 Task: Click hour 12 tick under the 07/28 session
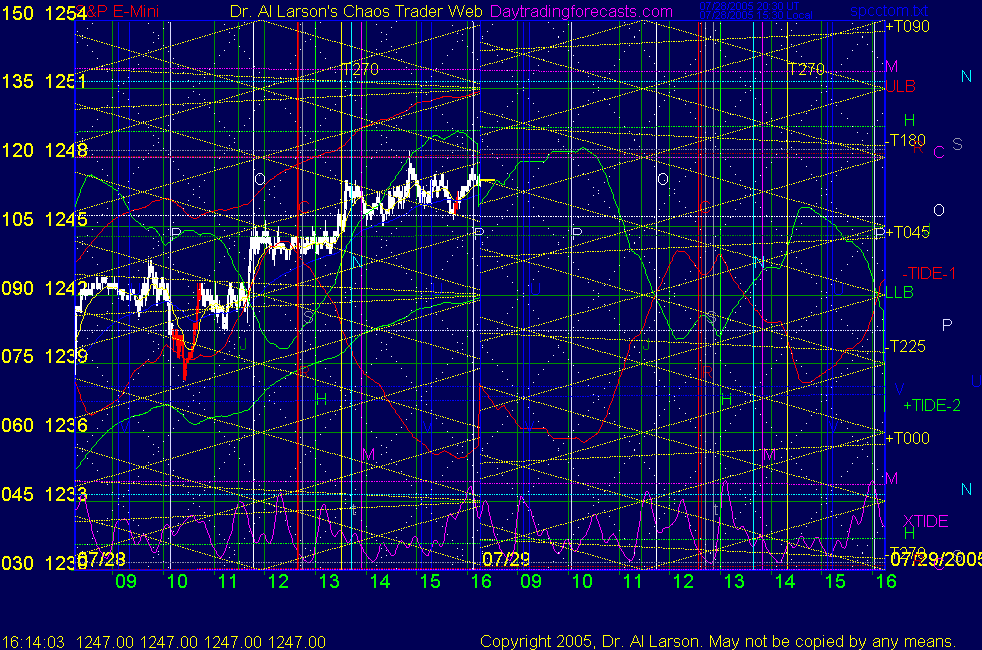278,581
